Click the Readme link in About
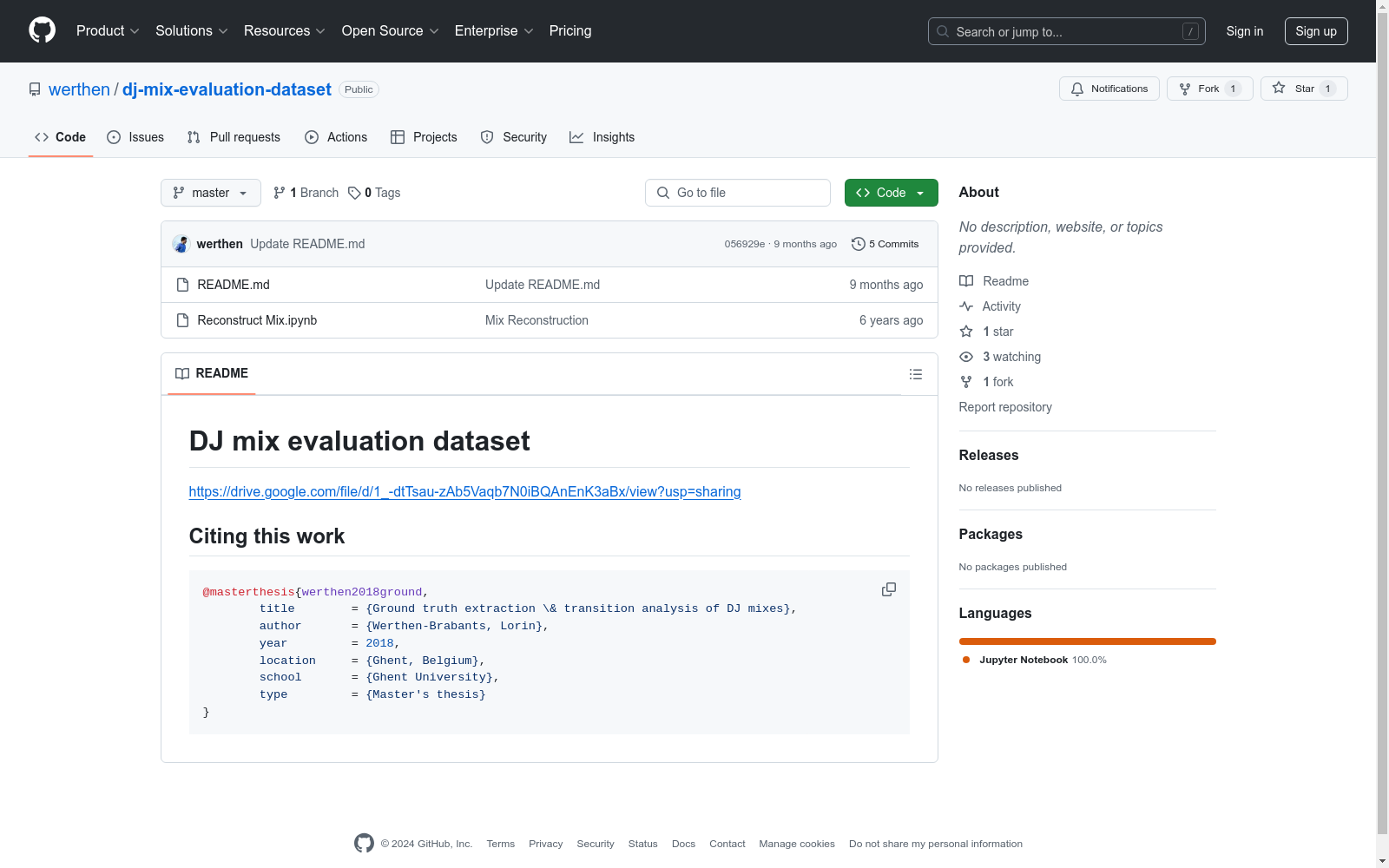The height and width of the screenshot is (868, 1389). coord(994,281)
